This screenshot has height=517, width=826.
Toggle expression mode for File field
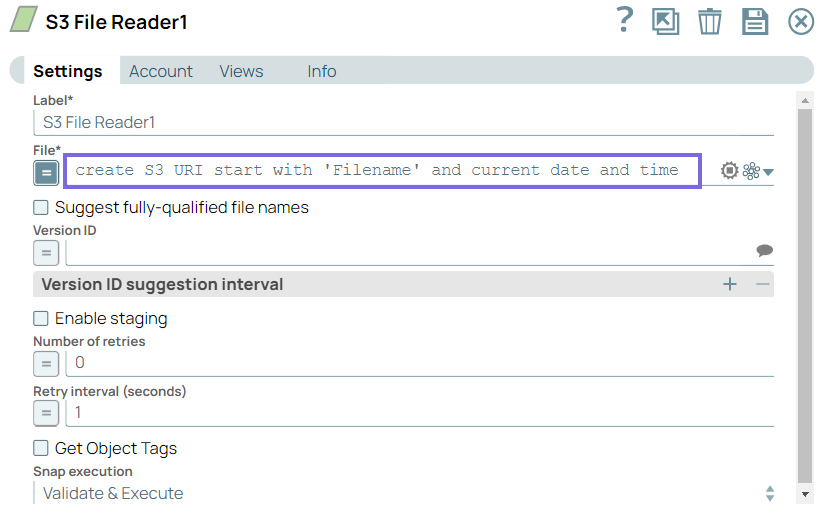(46, 172)
